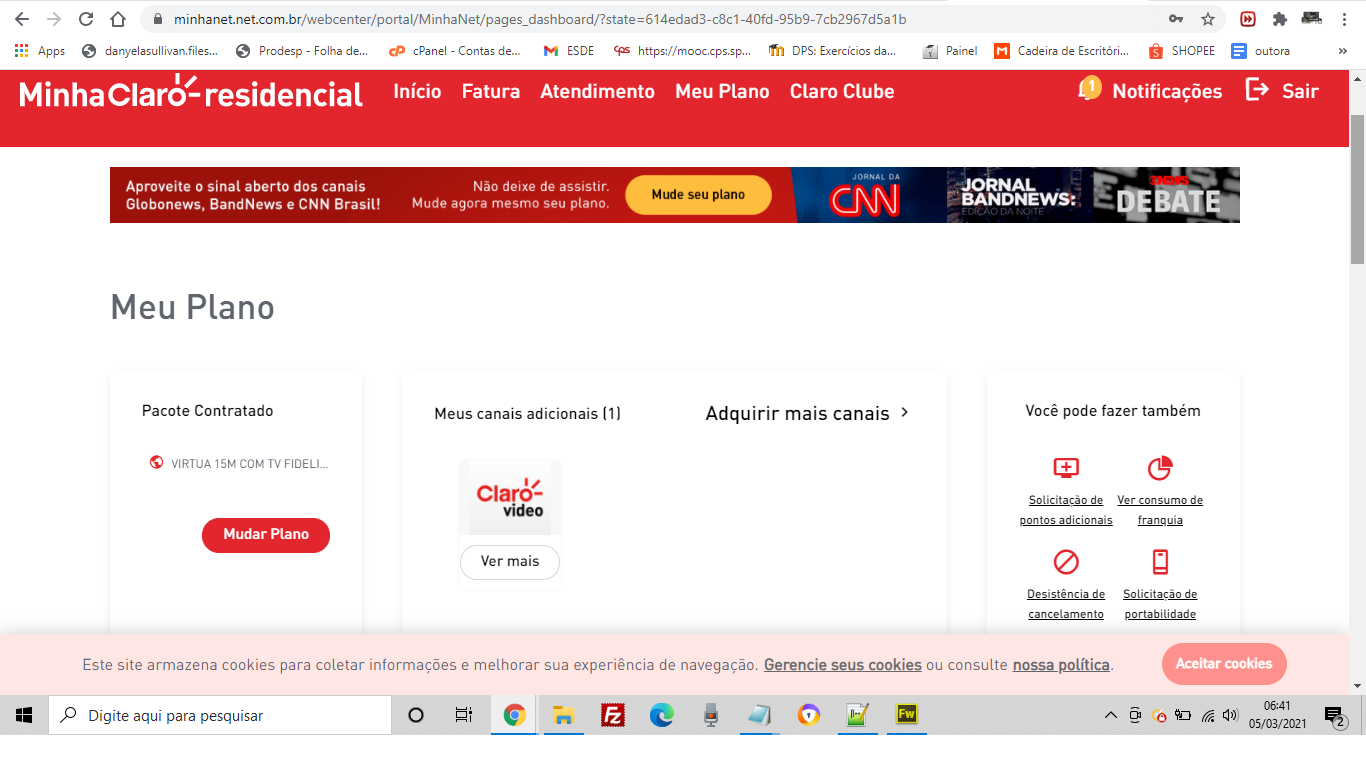Bookmark this page with the star icon

pyautogui.click(x=1208, y=19)
